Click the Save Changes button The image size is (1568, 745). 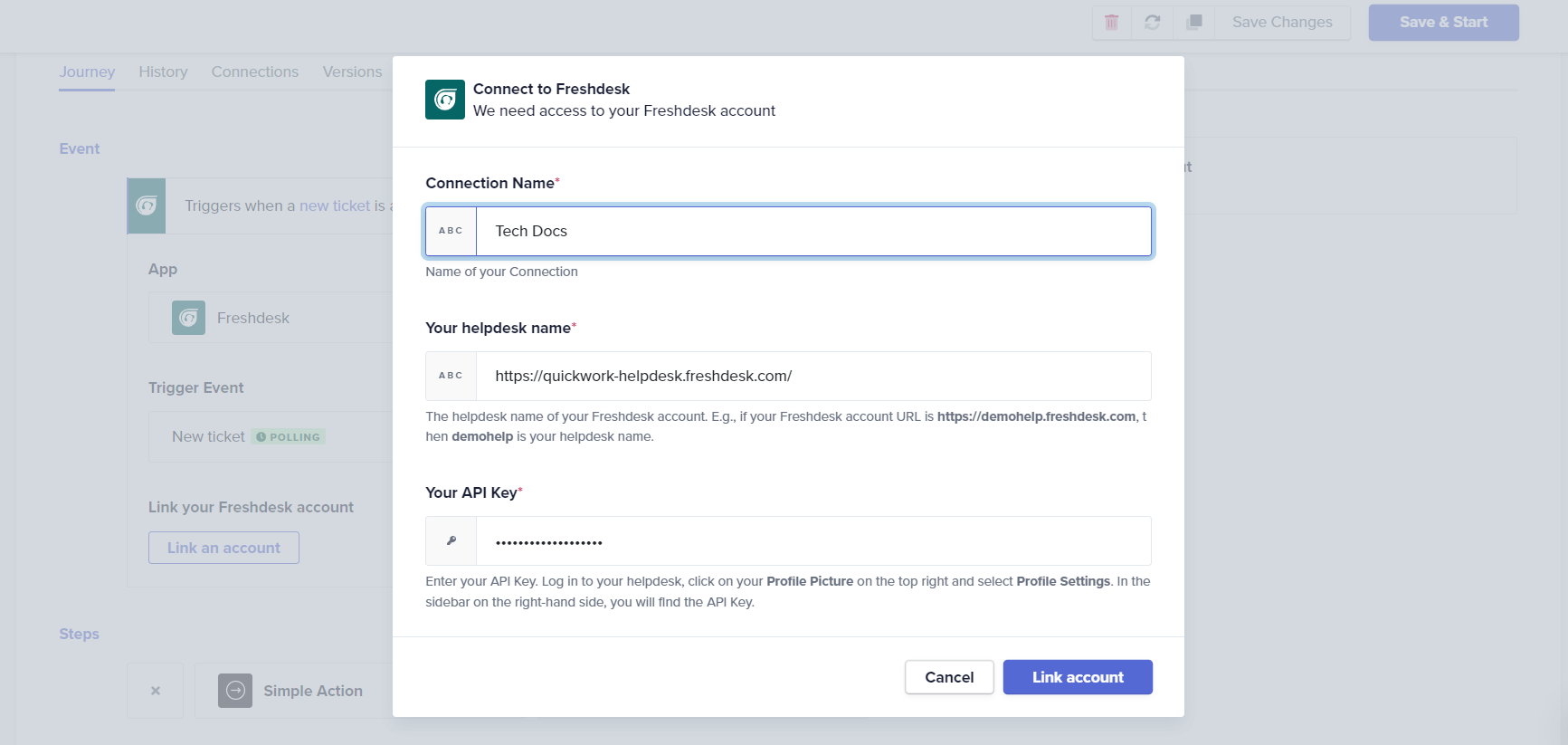(x=1282, y=23)
